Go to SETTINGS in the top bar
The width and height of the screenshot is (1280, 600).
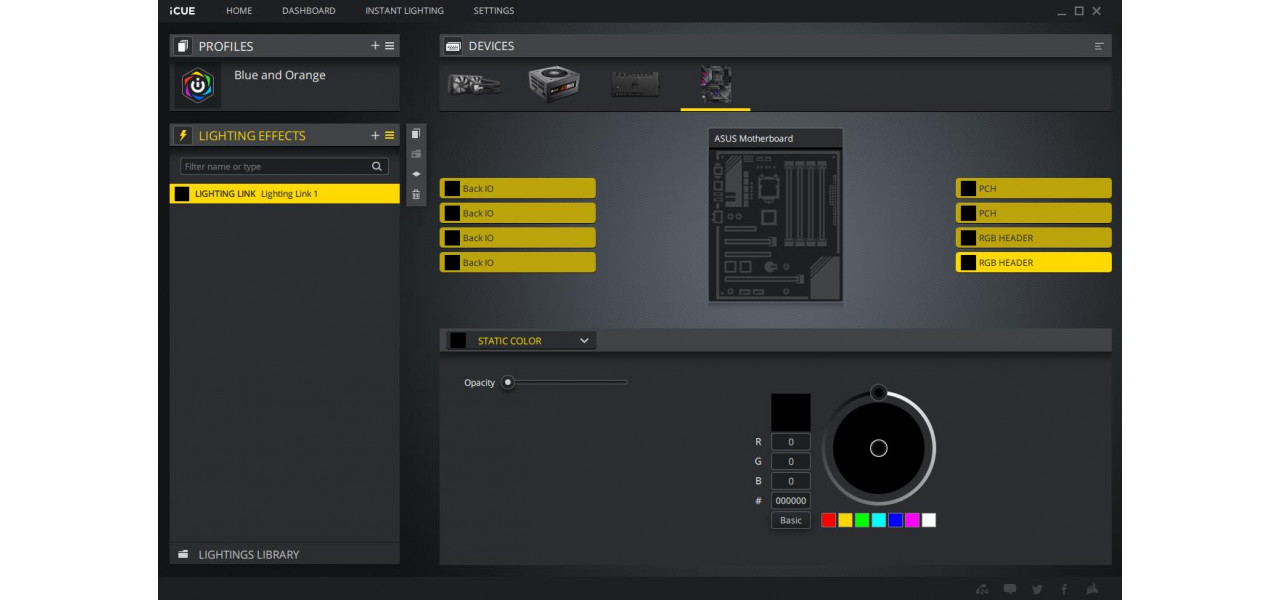coord(494,11)
